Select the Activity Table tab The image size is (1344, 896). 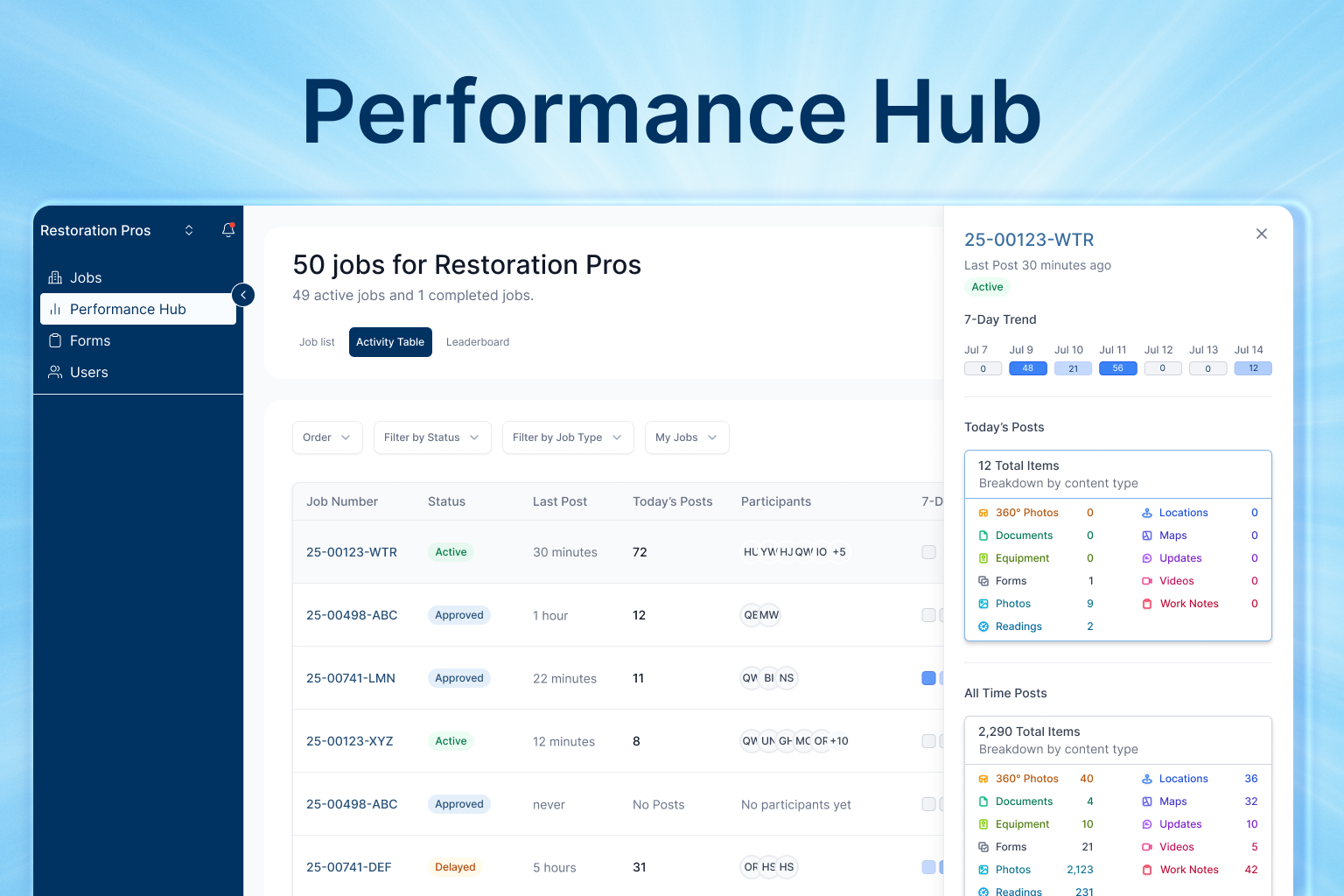pyautogui.click(x=390, y=342)
